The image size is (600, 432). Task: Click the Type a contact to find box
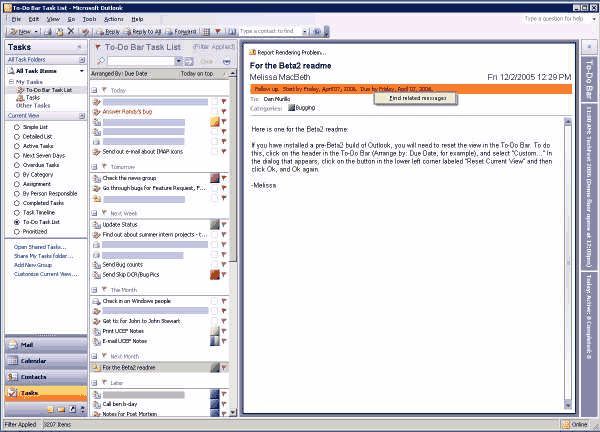[270, 31]
